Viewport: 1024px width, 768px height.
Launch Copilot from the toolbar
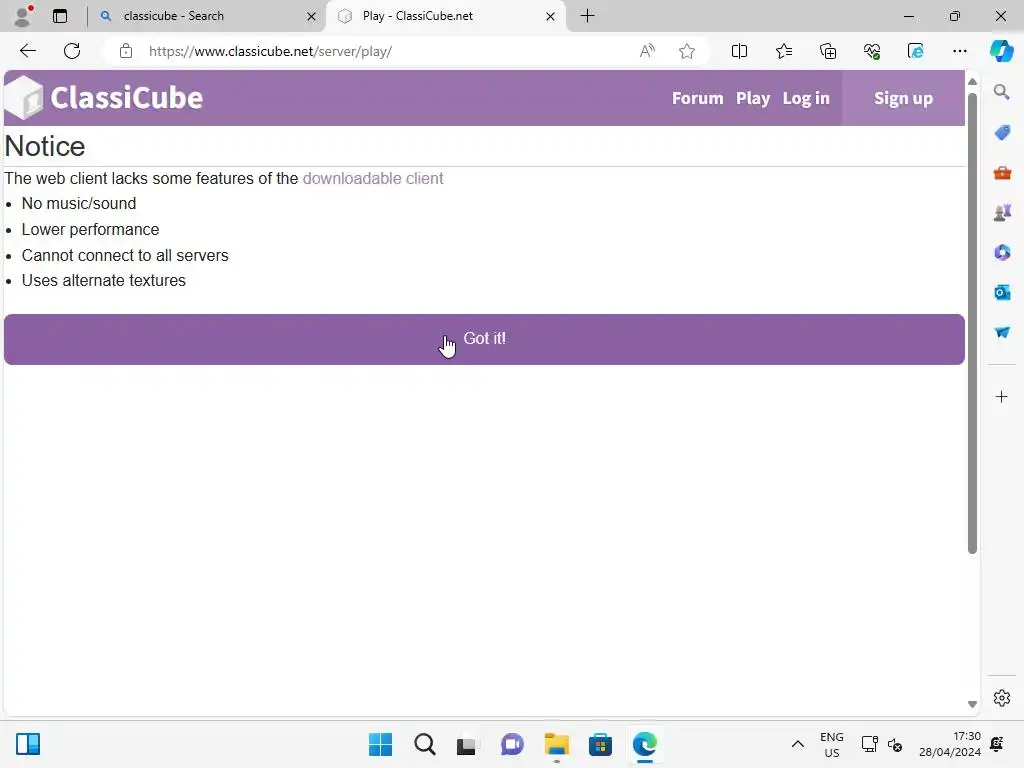click(1001, 51)
